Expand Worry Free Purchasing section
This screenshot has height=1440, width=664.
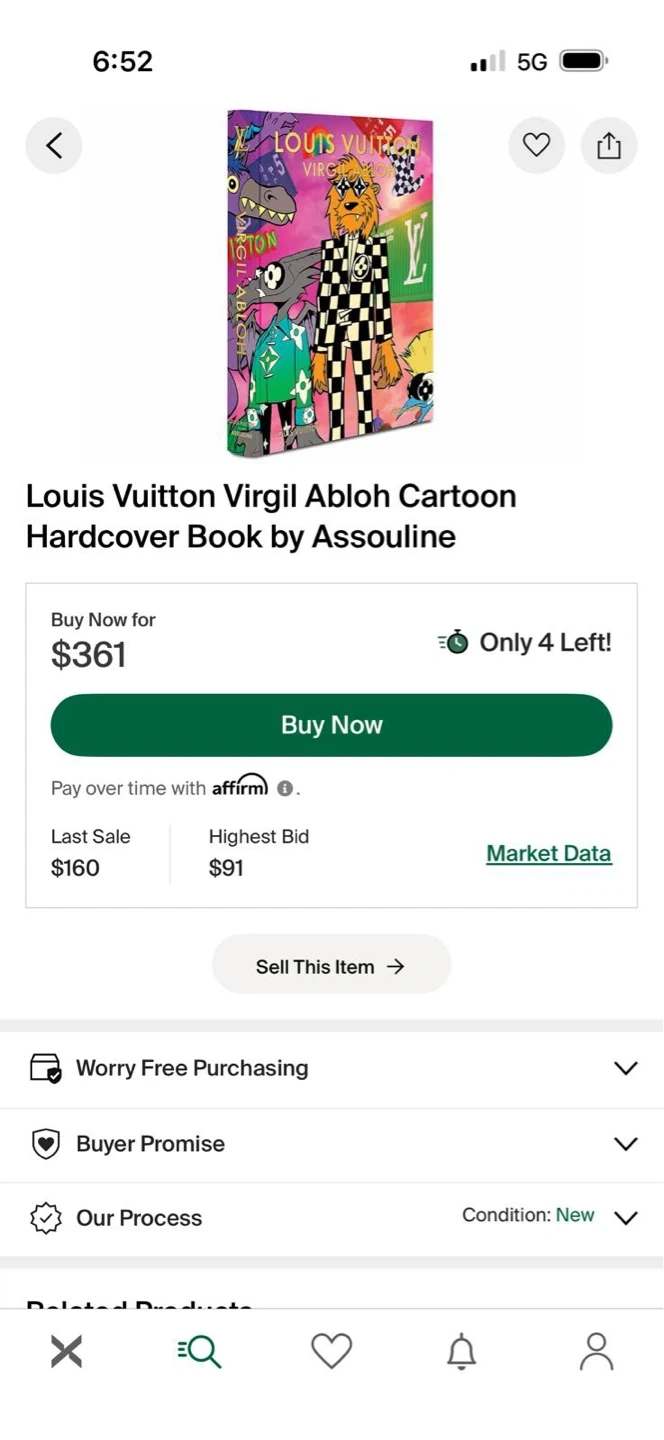(x=626, y=1068)
